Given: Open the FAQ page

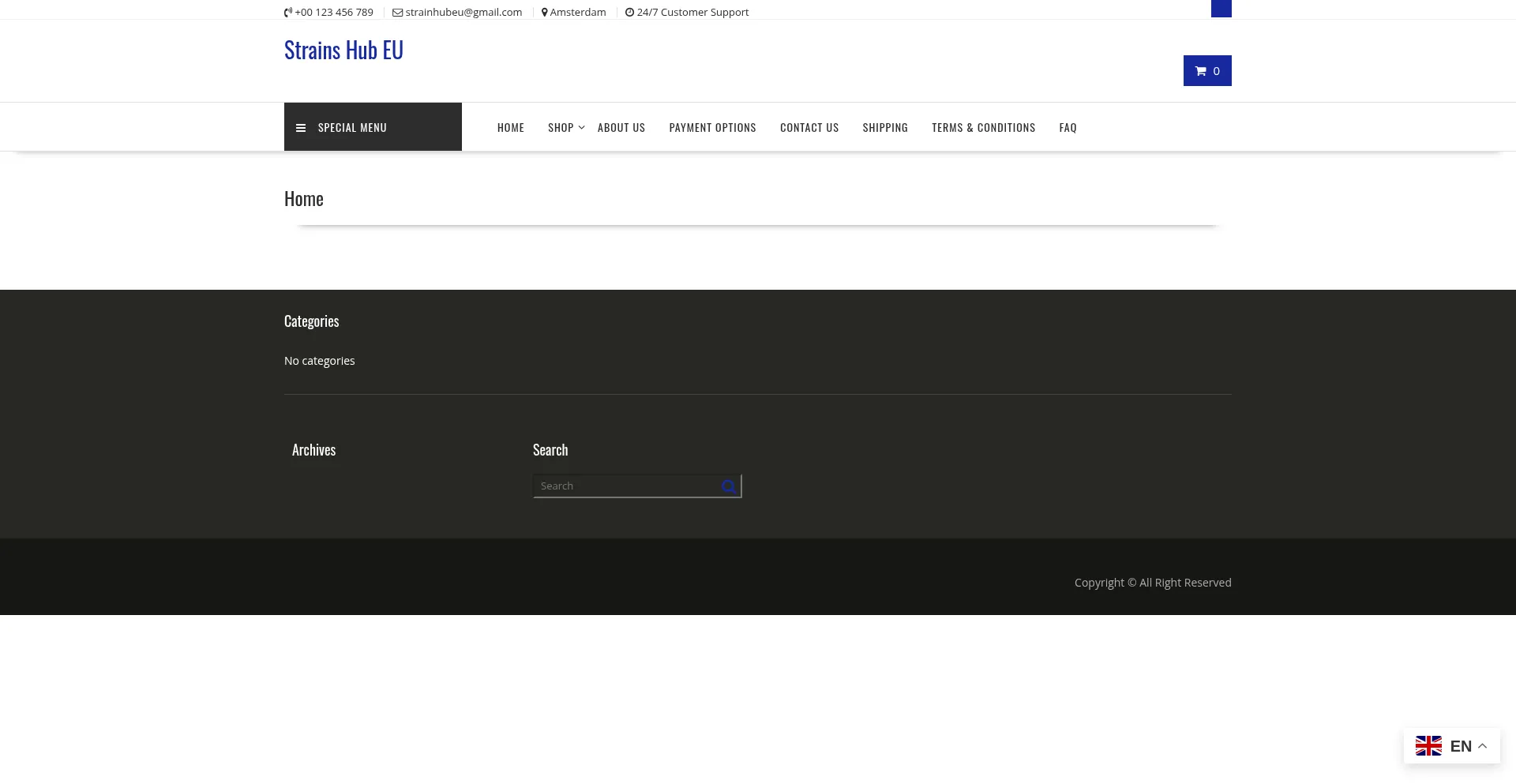Looking at the screenshot, I should pyautogui.click(x=1068, y=128).
